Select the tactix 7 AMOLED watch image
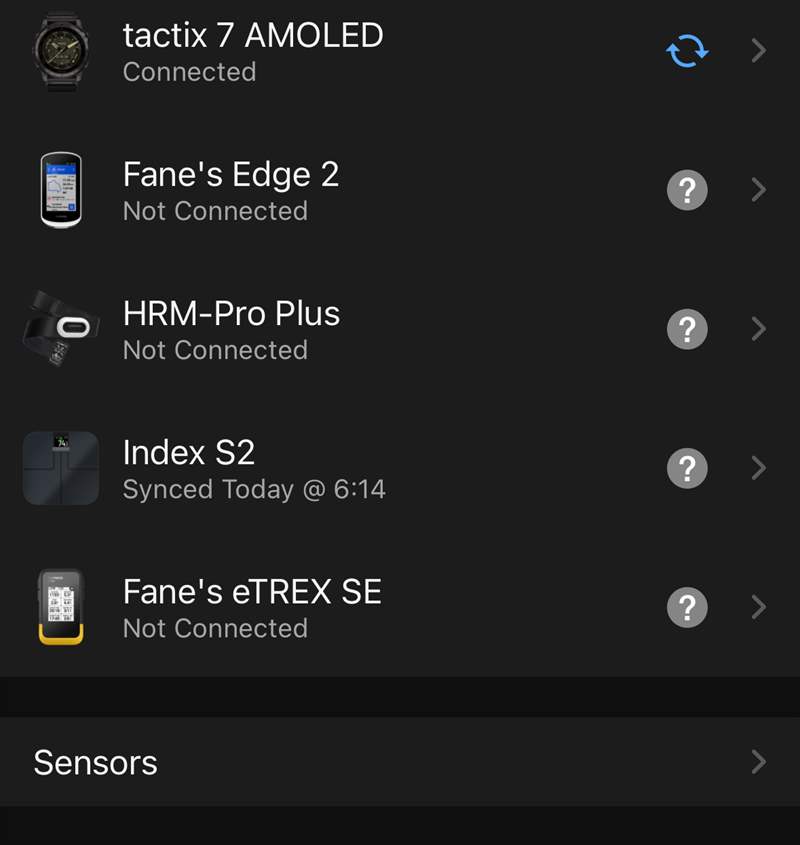800x845 pixels. (x=61, y=51)
